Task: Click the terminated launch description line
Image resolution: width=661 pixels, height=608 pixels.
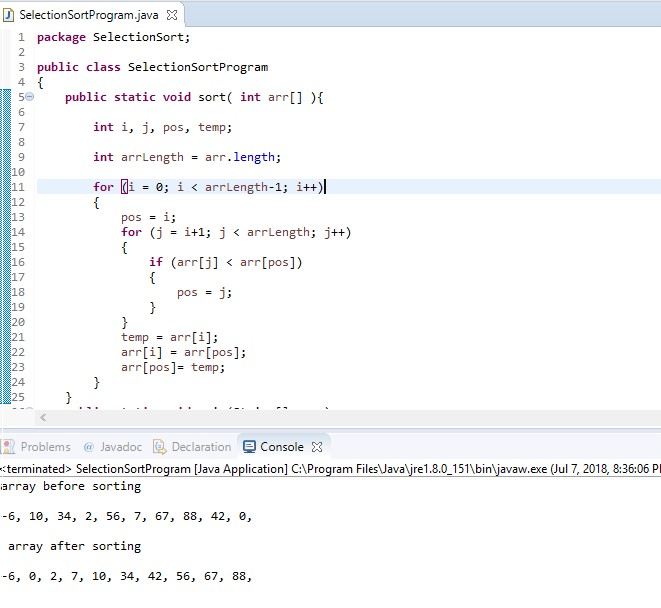Action: pyautogui.click(x=330, y=469)
